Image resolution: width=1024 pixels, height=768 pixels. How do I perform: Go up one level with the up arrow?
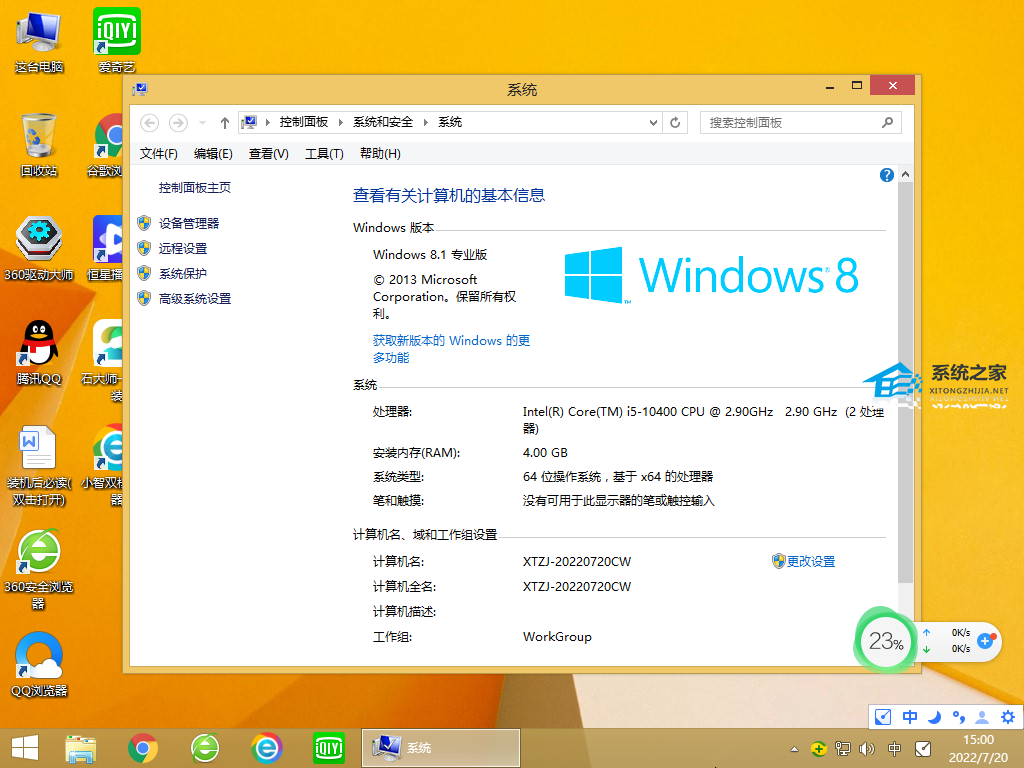[x=224, y=123]
